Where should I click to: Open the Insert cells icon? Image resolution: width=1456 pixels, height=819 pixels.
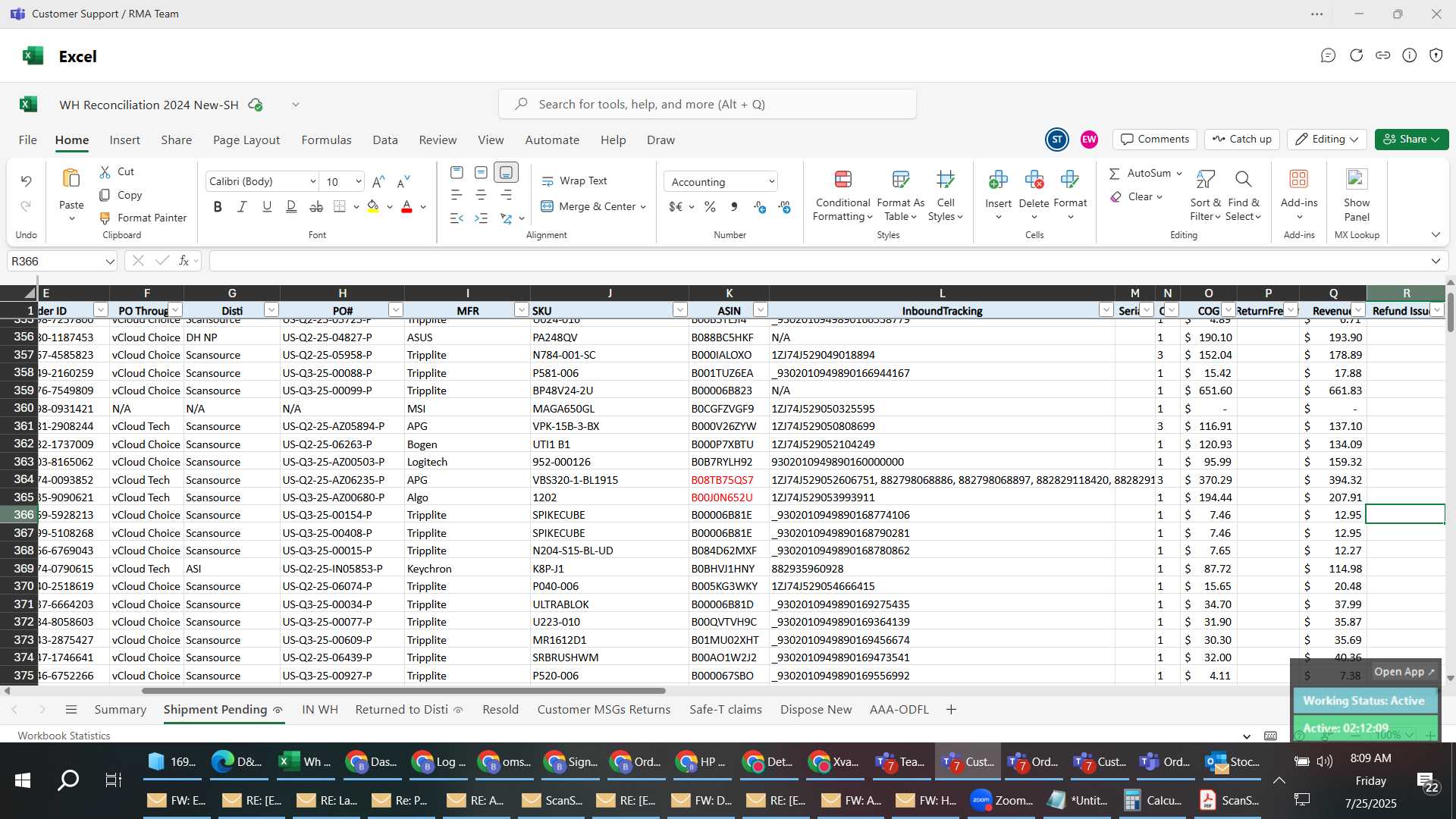[998, 179]
